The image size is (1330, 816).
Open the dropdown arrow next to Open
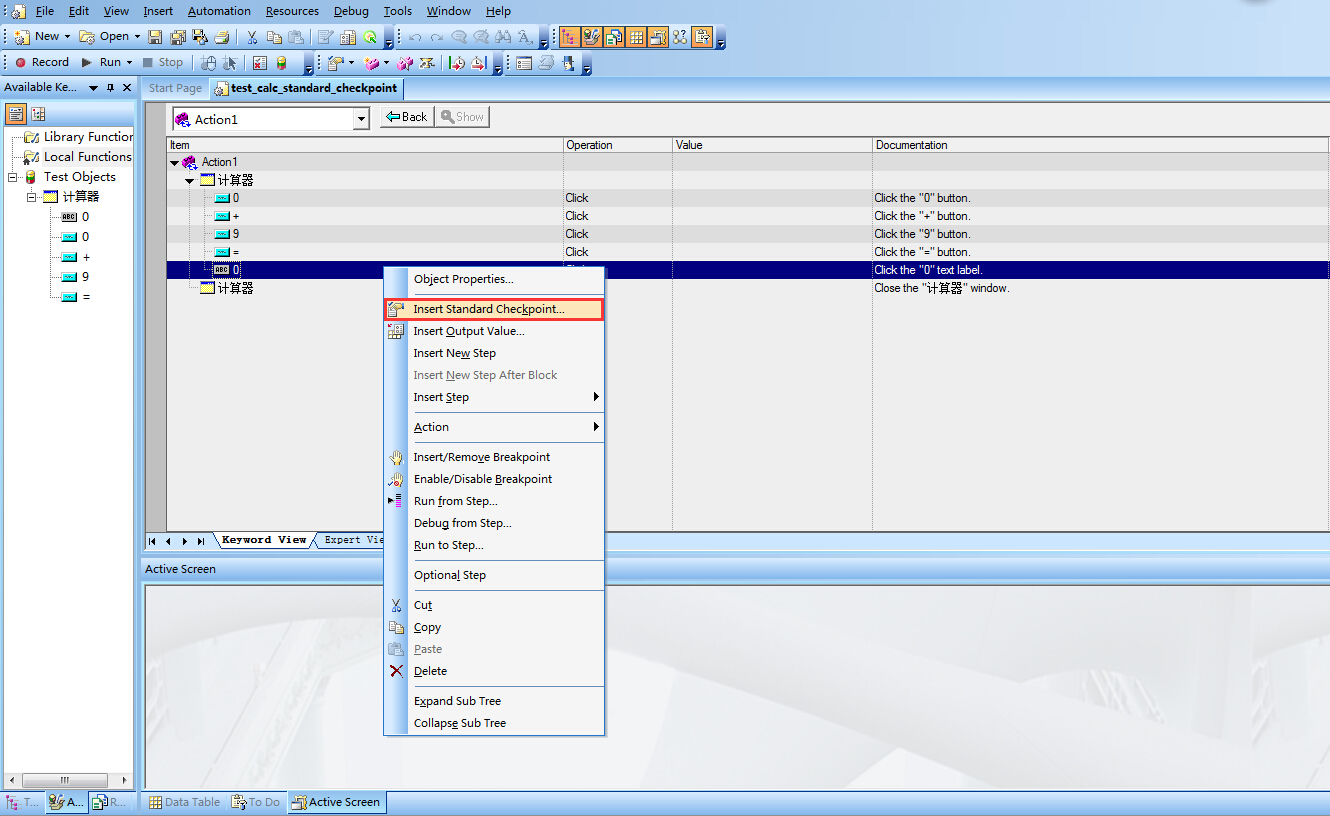137,36
